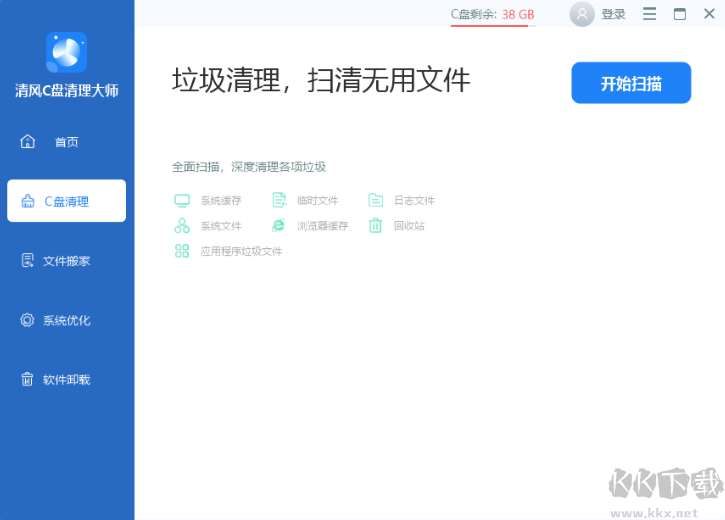Click the 系统缓存 monitor icon
This screenshot has width=725, height=520.
[x=182, y=201]
